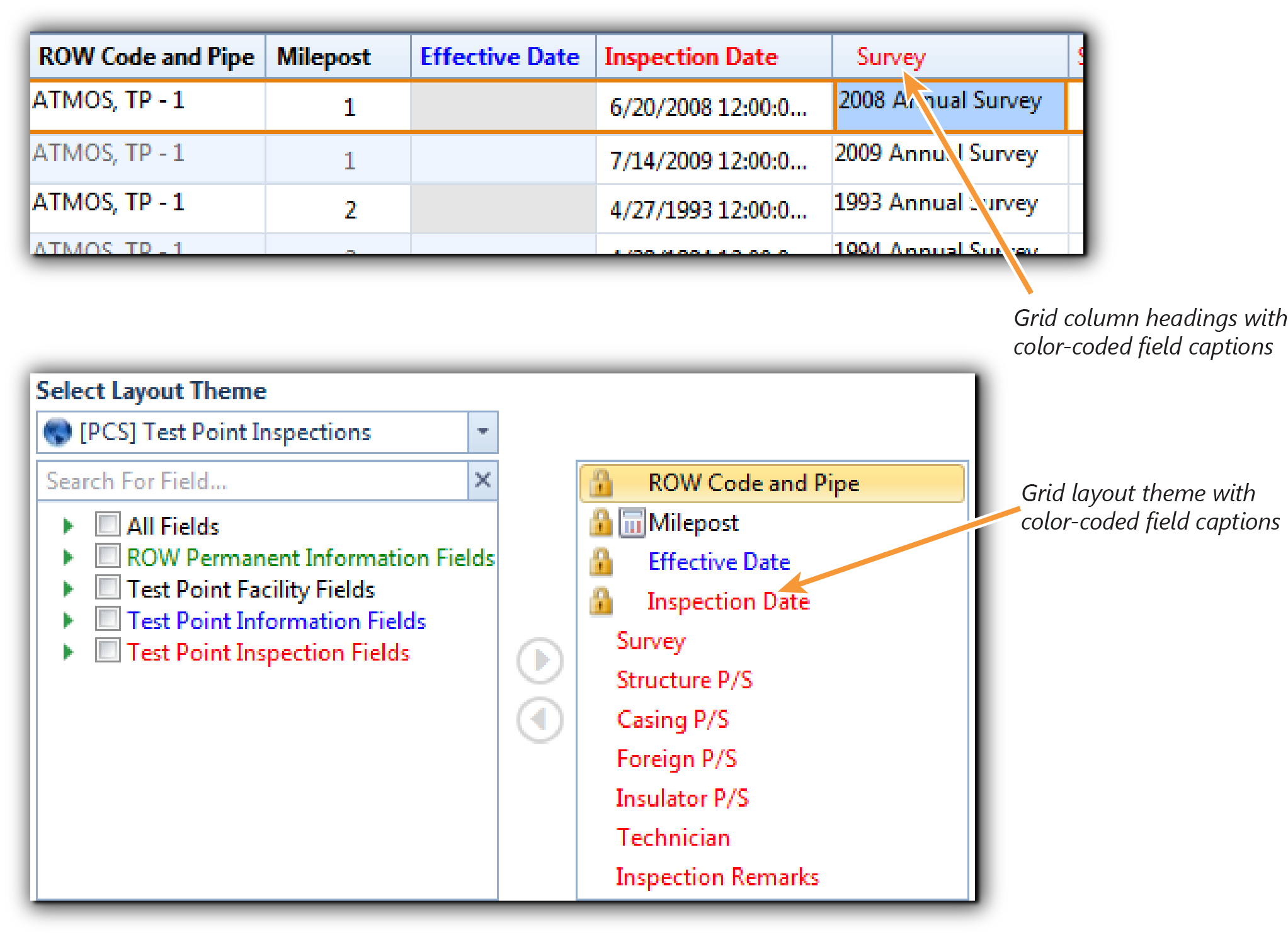Click the lock icon beside ROW Code and Pipe

coord(601,483)
